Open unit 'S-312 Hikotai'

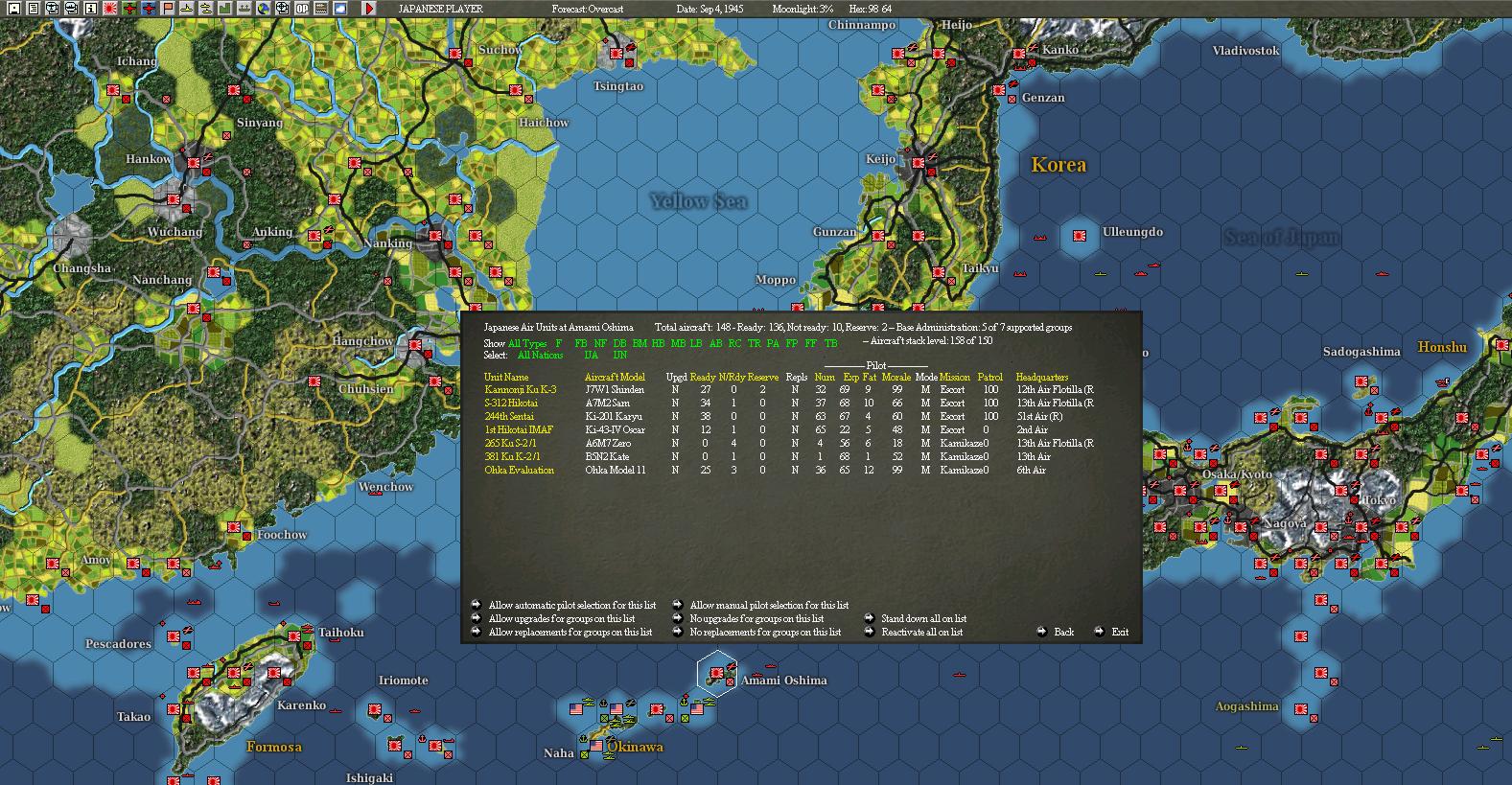(511, 404)
